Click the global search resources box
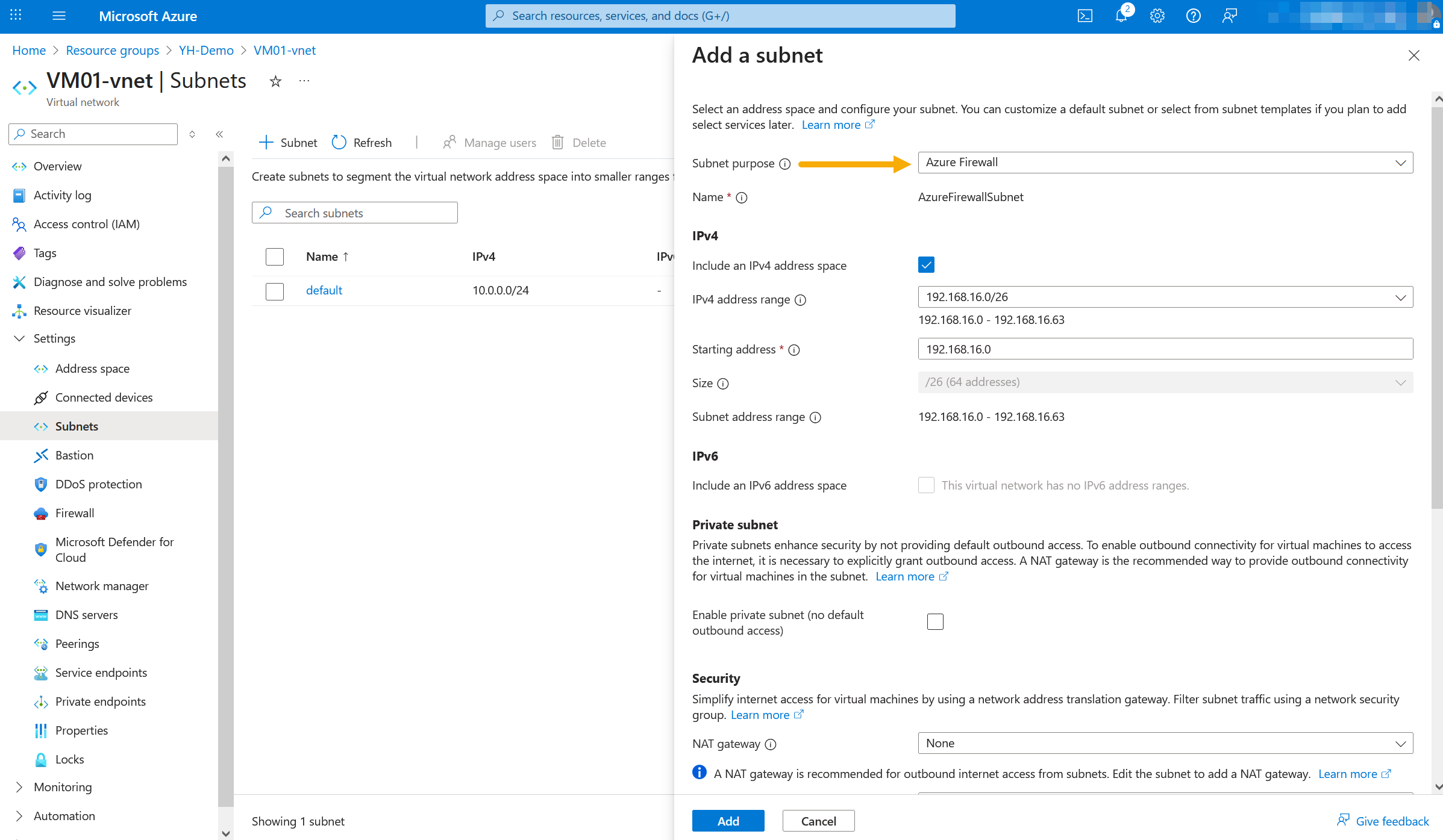The width and height of the screenshot is (1443, 840). click(x=720, y=16)
